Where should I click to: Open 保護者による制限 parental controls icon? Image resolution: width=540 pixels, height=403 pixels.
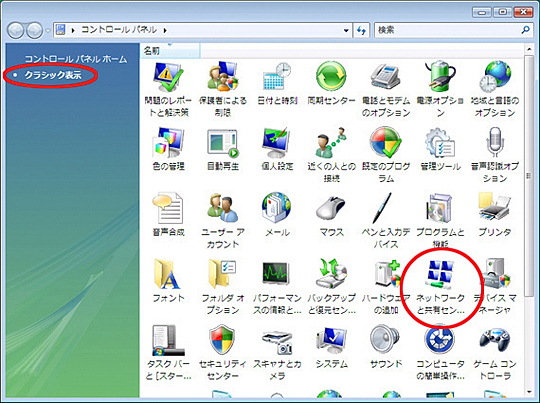(x=222, y=76)
